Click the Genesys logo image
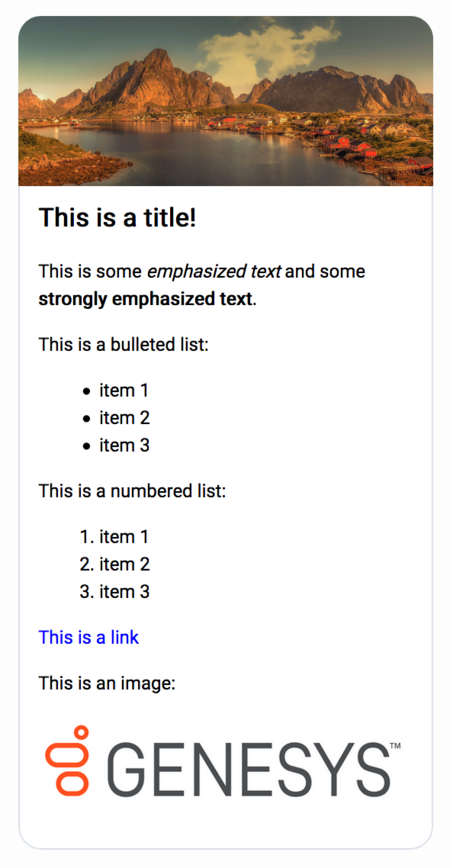 223,761
